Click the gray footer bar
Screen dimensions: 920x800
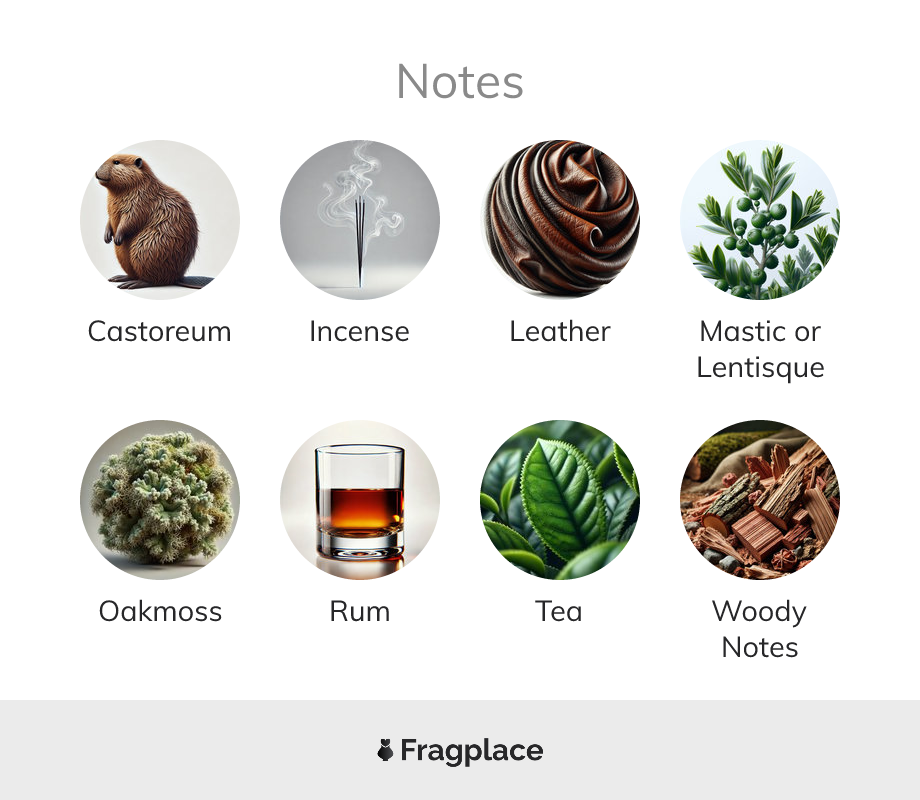point(460,750)
